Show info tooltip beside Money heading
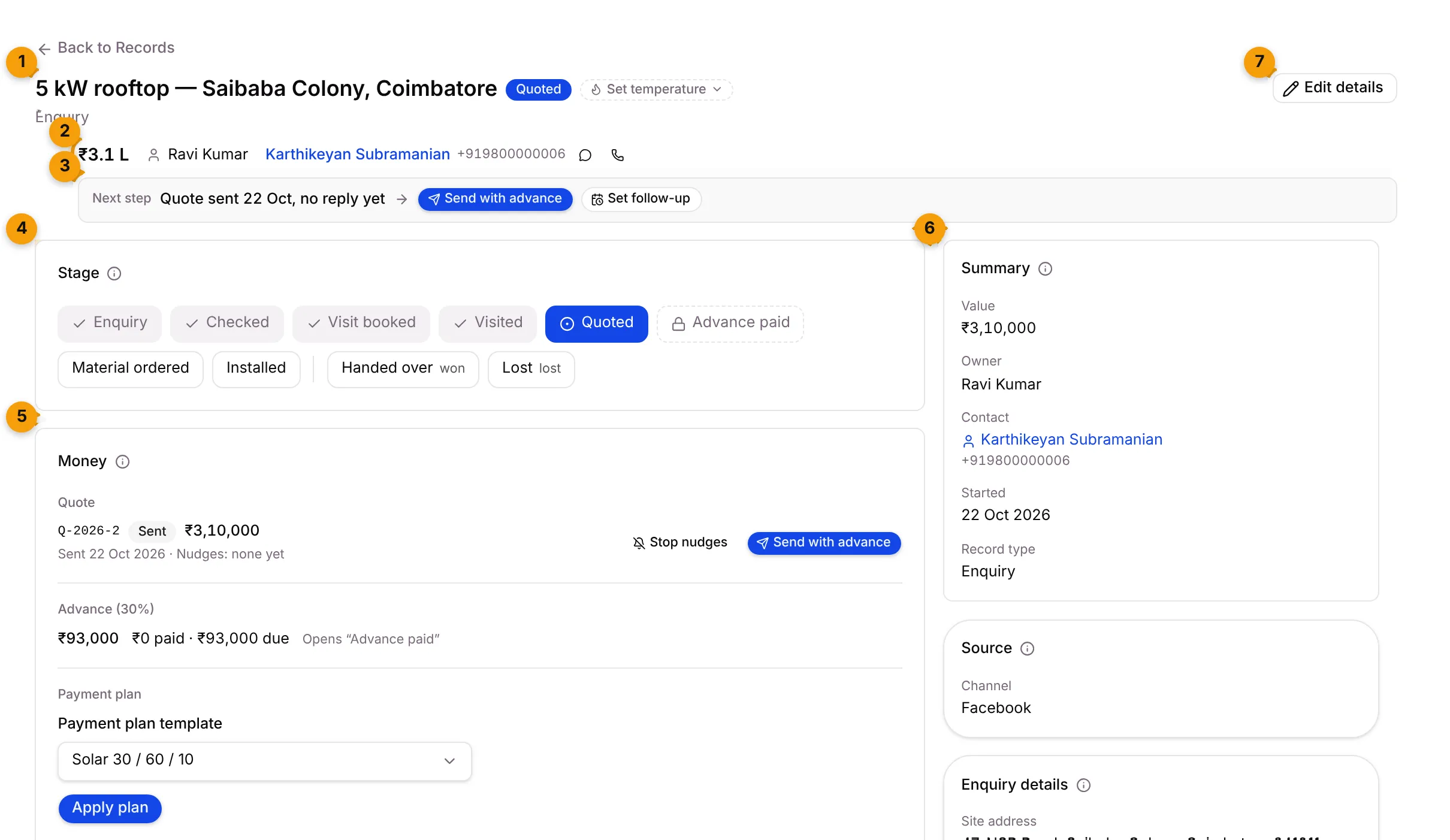This screenshot has height=840, width=1450. [122, 462]
